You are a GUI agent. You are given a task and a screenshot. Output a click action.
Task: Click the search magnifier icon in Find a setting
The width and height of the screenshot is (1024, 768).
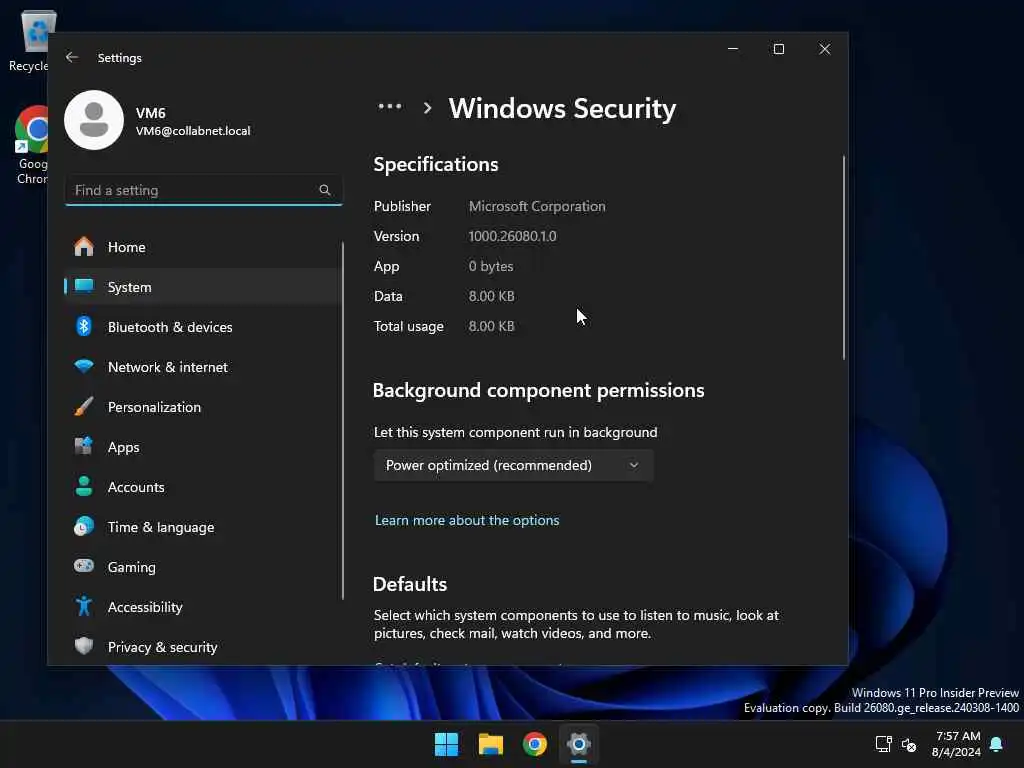tap(325, 190)
